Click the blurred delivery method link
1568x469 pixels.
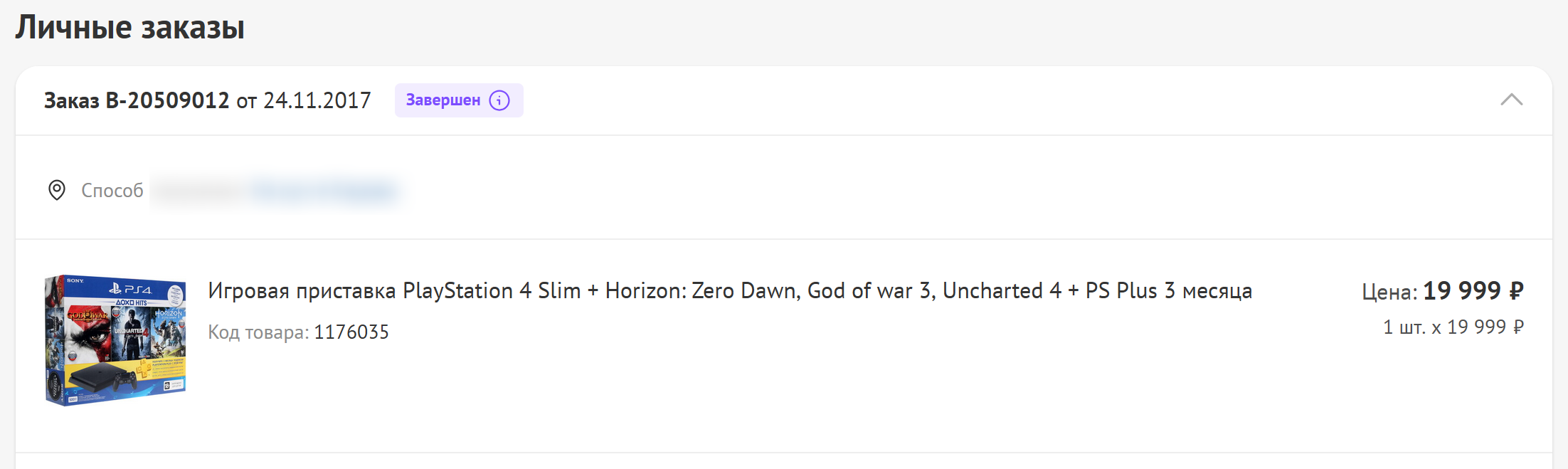pos(324,191)
